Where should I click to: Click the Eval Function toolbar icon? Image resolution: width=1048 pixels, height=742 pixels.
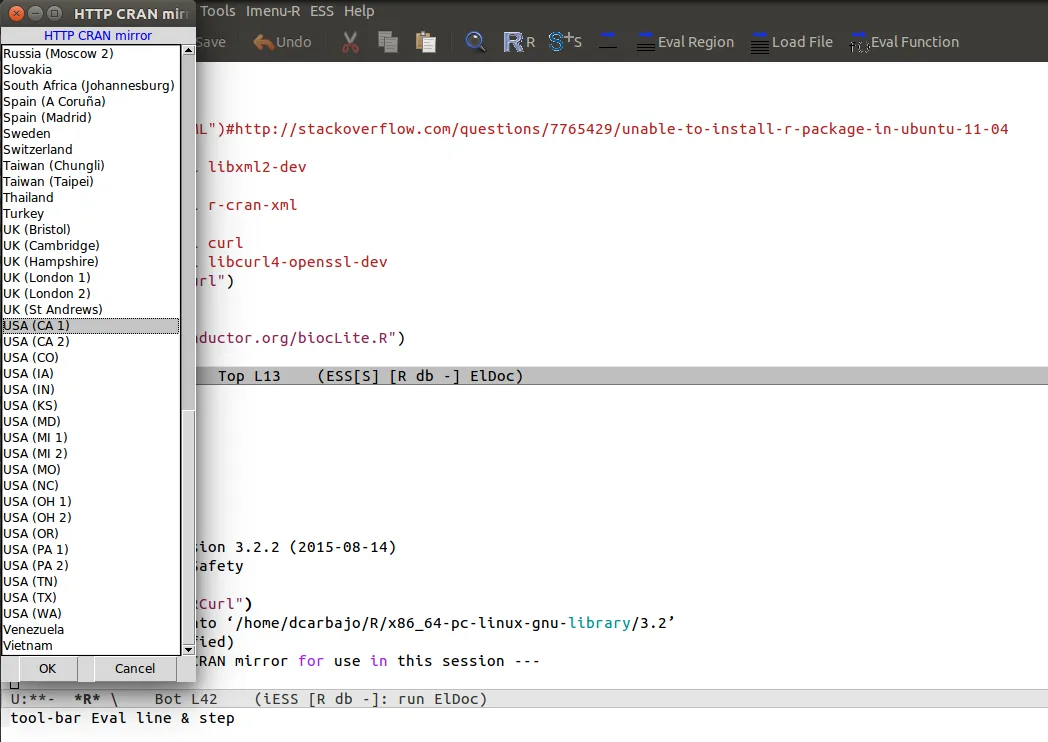tap(904, 42)
